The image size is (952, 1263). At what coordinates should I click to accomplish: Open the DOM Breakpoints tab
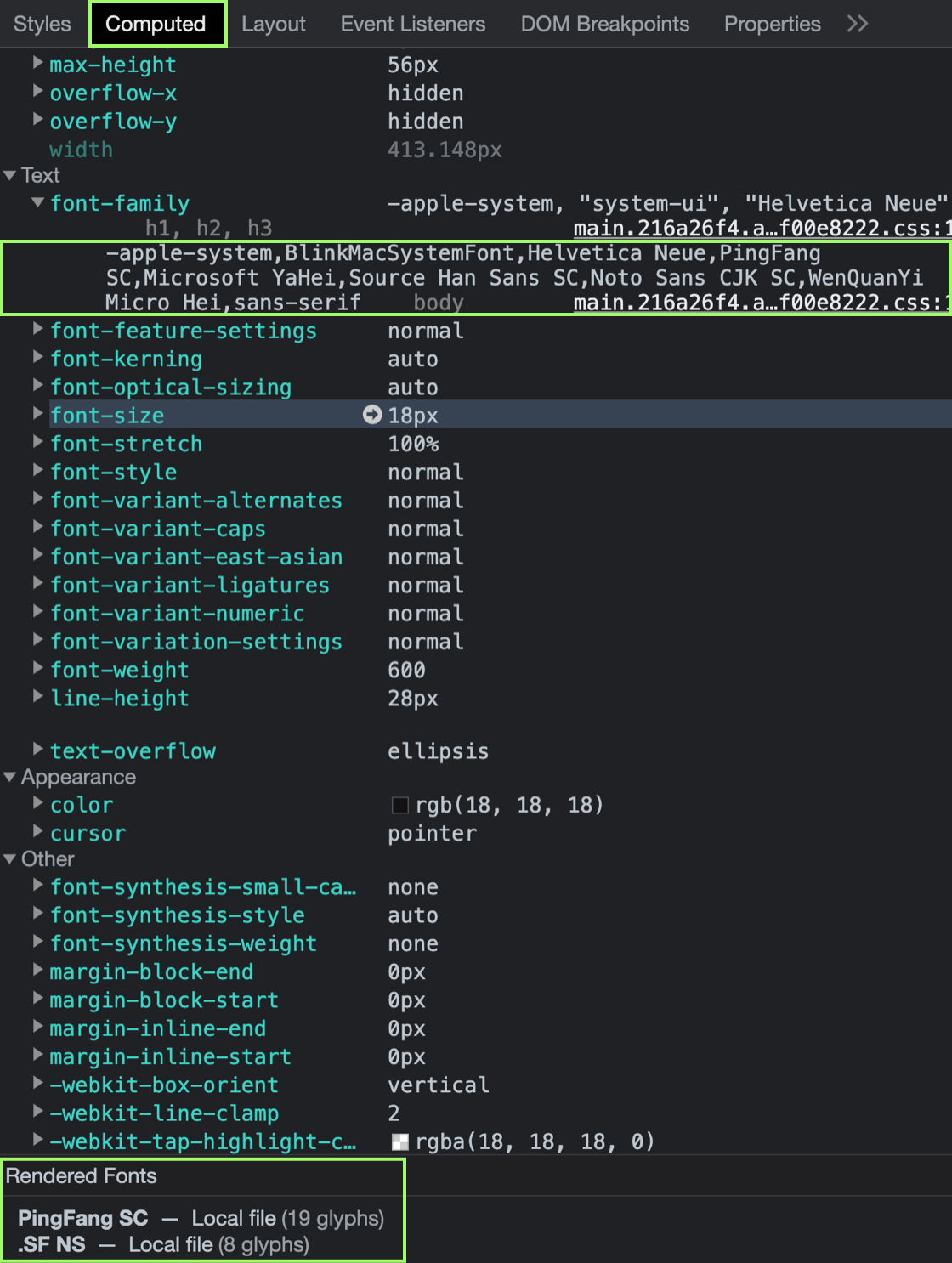(x=604, y=24)
